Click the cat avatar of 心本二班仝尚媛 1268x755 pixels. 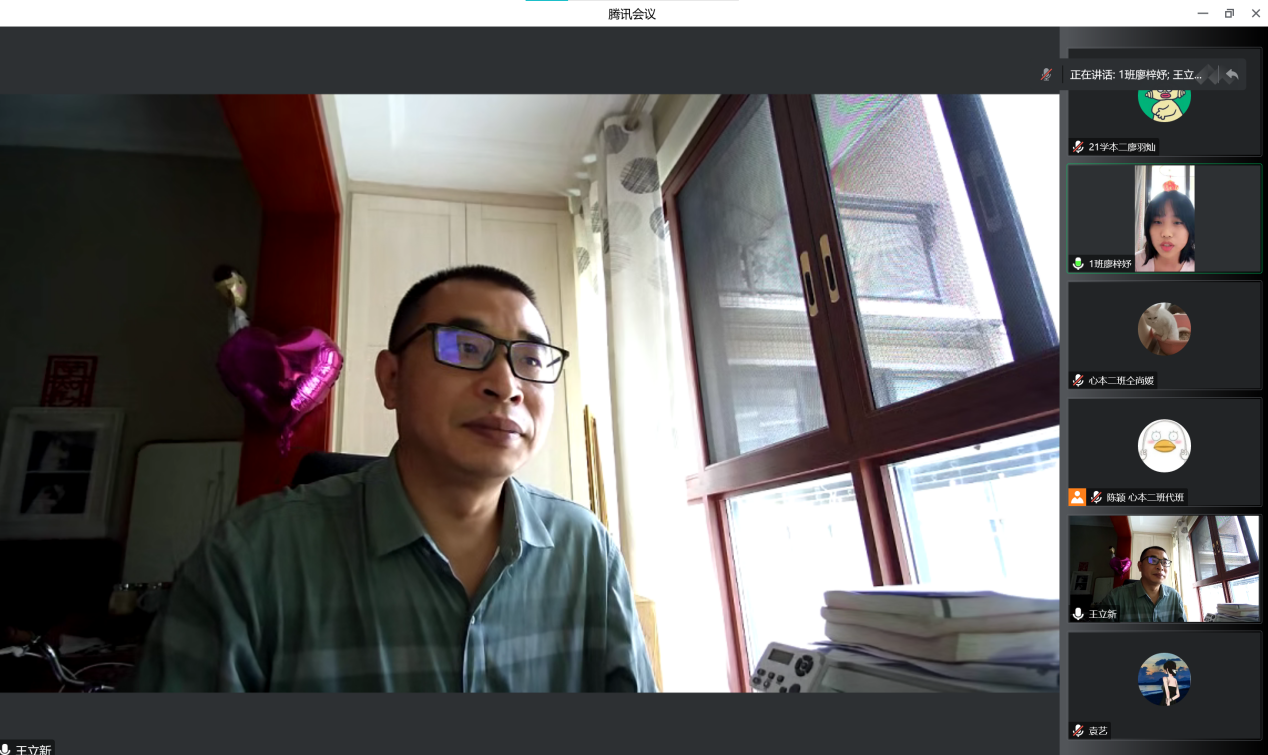click(x=1164, y=329)
